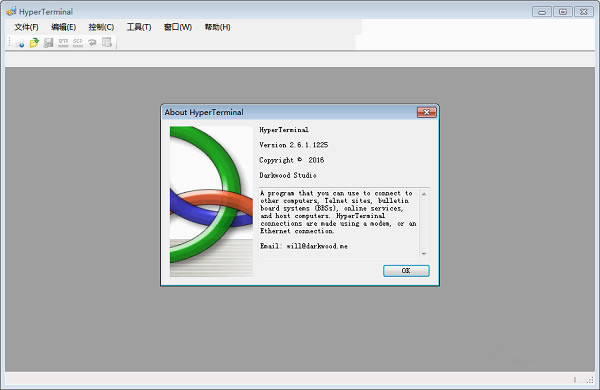Click the HyperTerminal title bar app icon
This screenshot has width=600, height=390.
coord(11,11)
